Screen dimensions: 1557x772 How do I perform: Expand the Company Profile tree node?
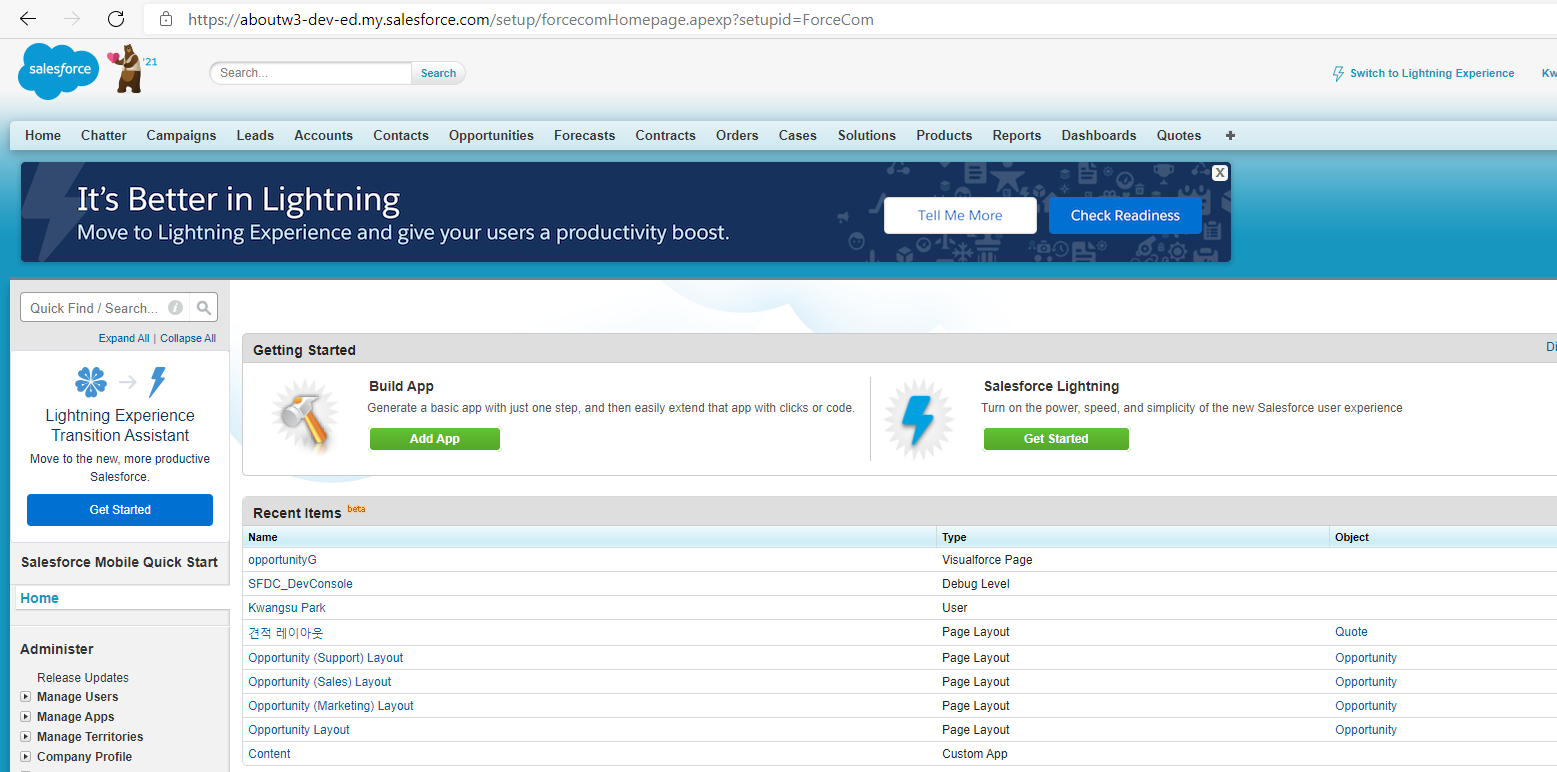pos(26,757)
